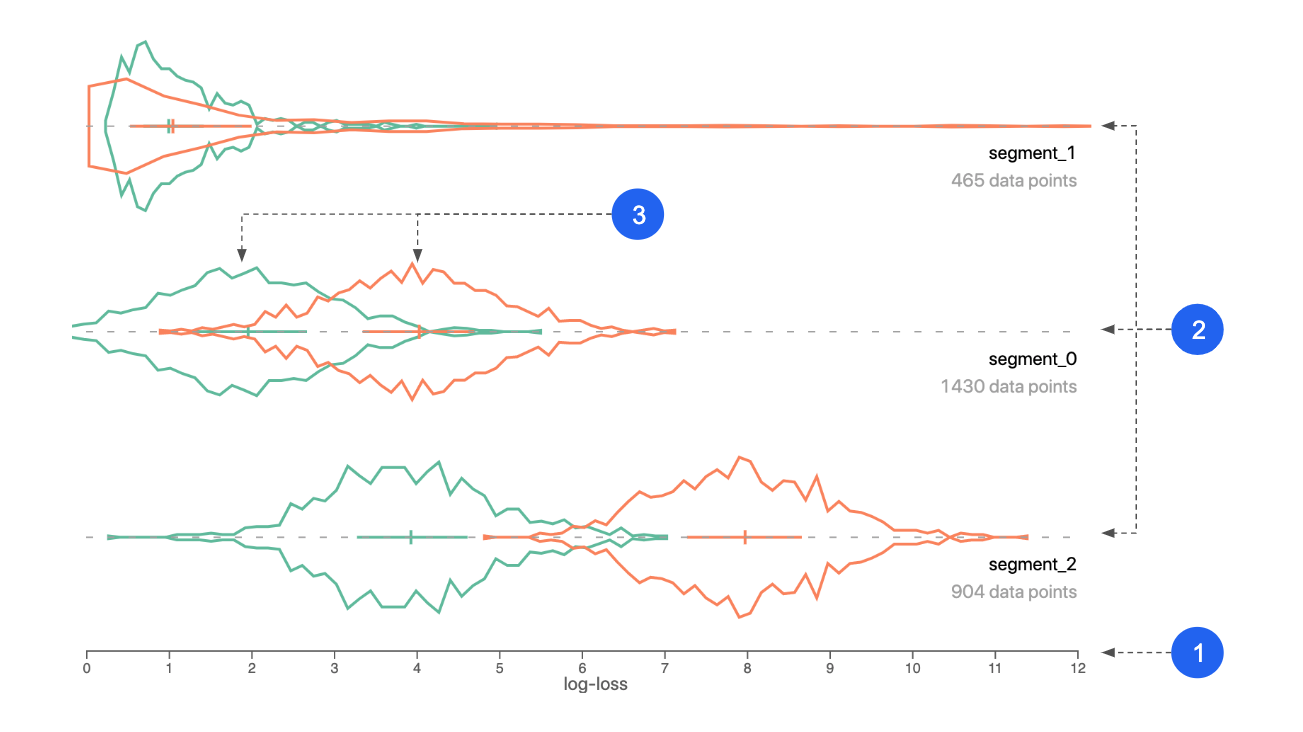Viewport: 1303px width, 732px height.
Task: Click the '904 data points' text
Action: 1014,591
